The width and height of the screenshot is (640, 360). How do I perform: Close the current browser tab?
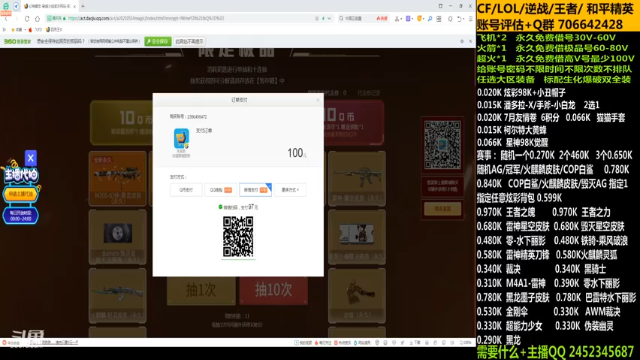(74, 6)
